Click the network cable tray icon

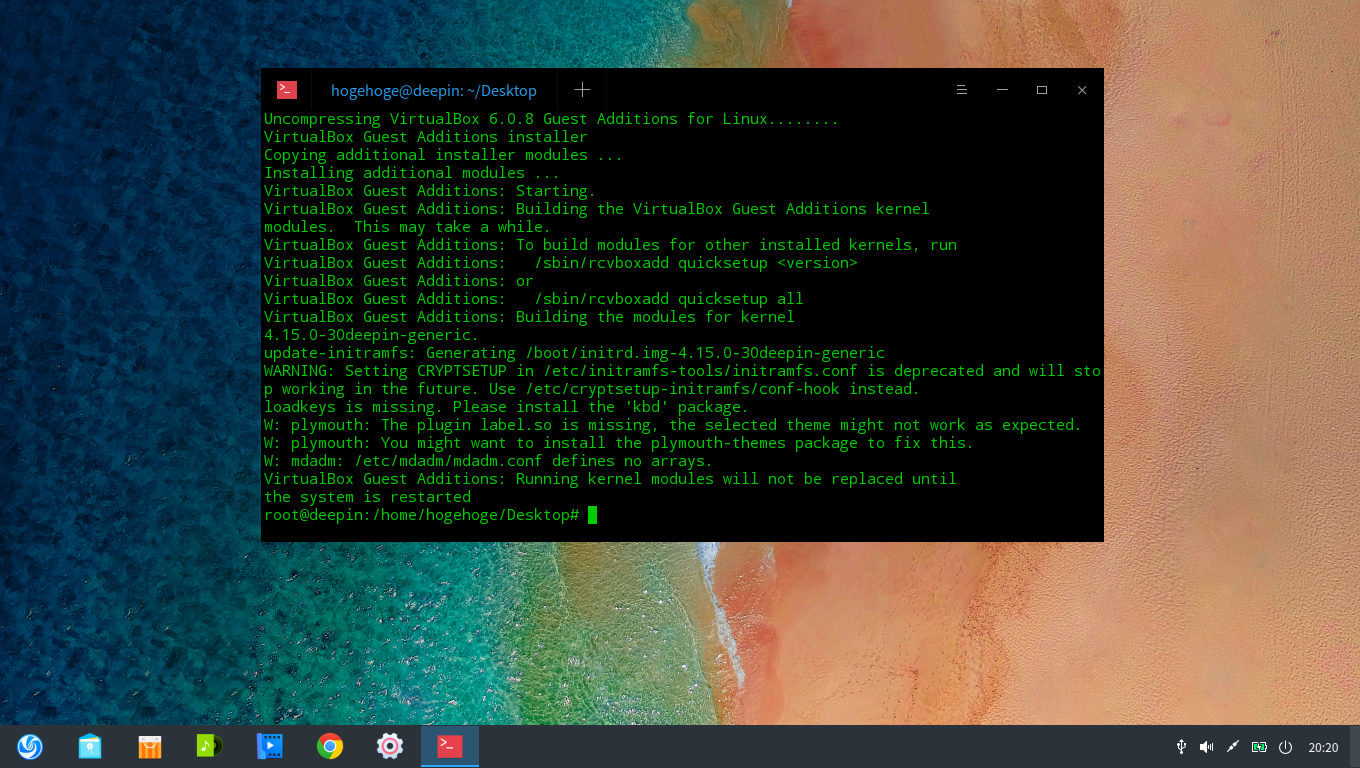(x=1233, y=747)
